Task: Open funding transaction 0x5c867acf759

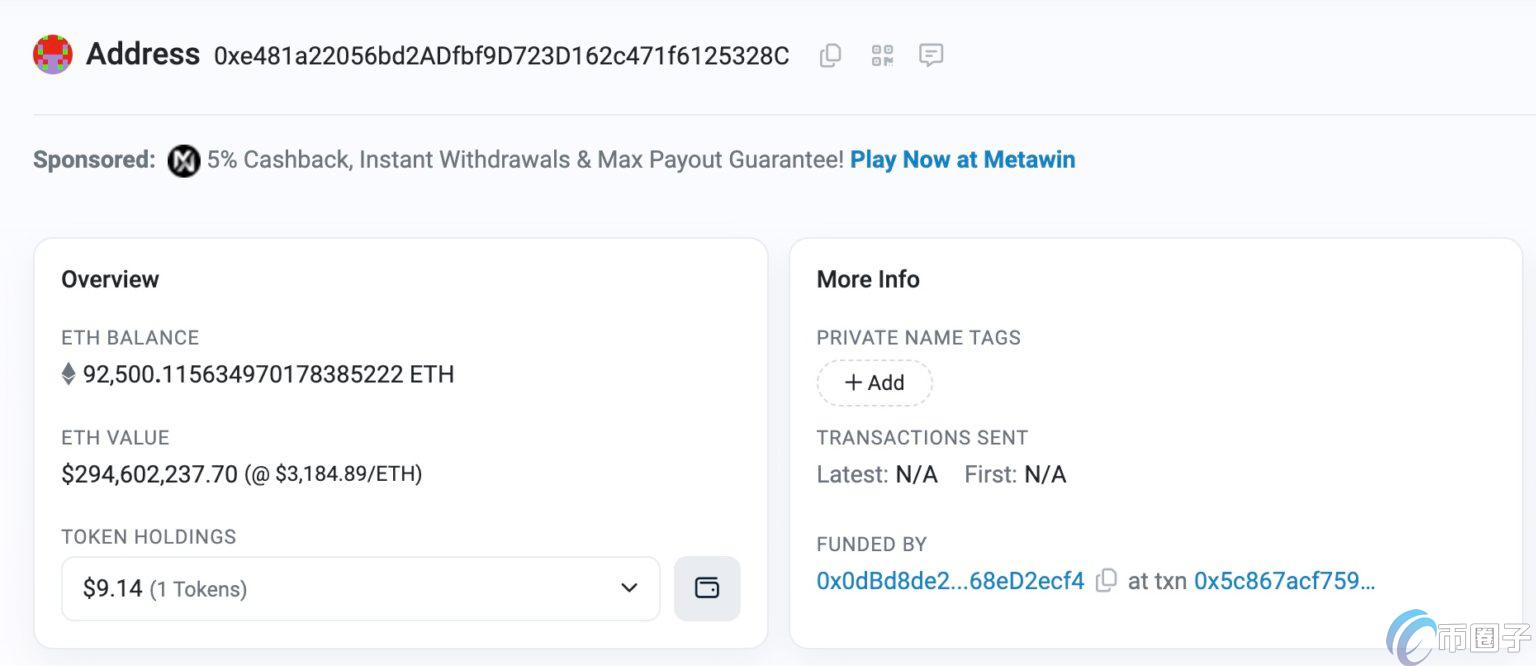Action: tap(1284, 581)
